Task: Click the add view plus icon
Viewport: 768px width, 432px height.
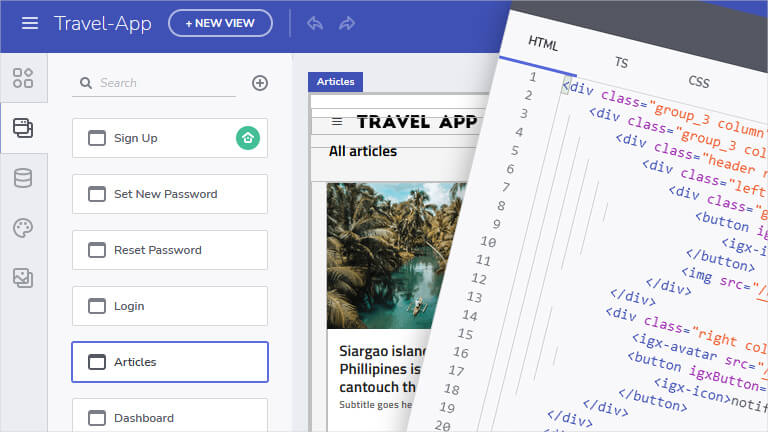Action: click(260, 83)
